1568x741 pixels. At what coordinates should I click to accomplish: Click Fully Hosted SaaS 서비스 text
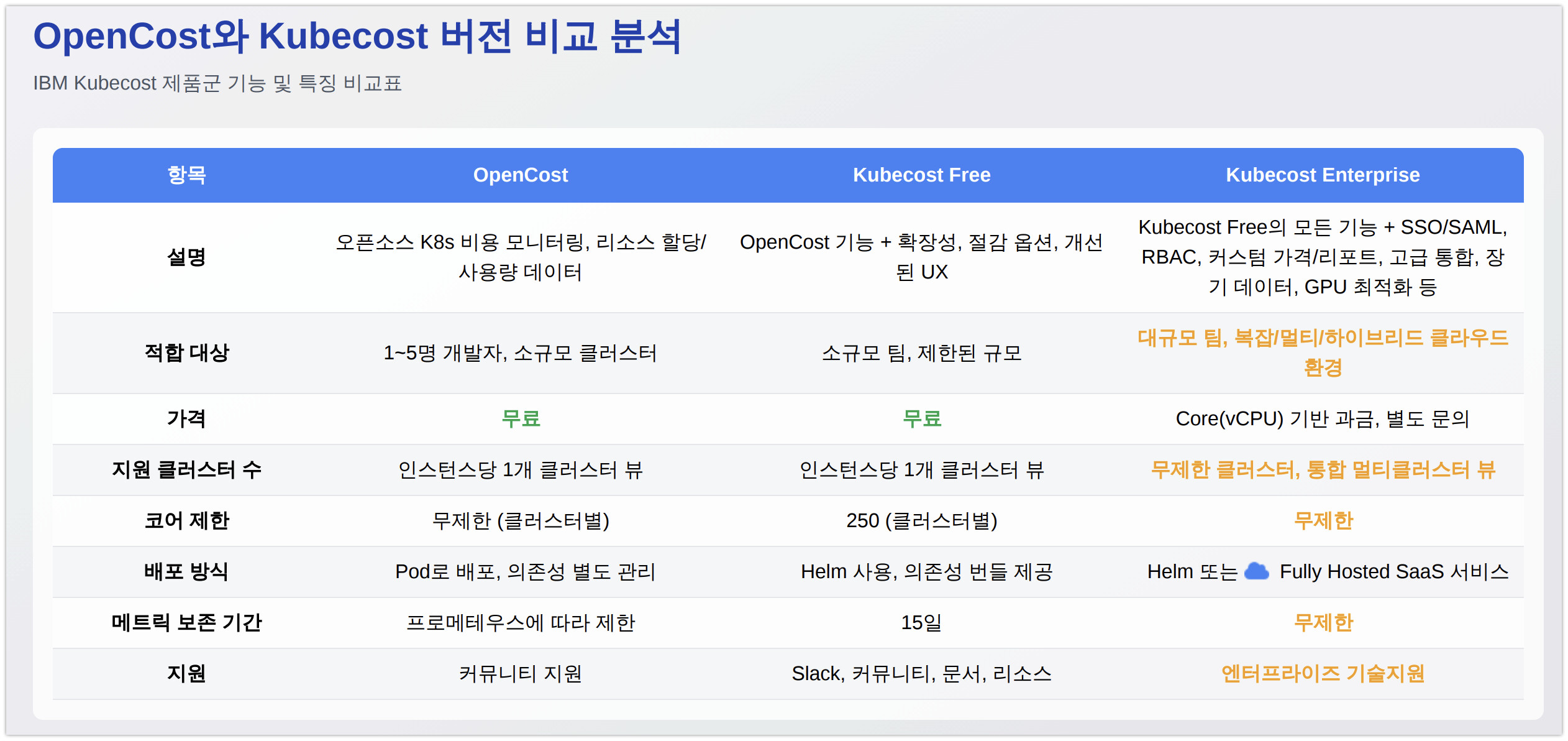point(1393,572)
